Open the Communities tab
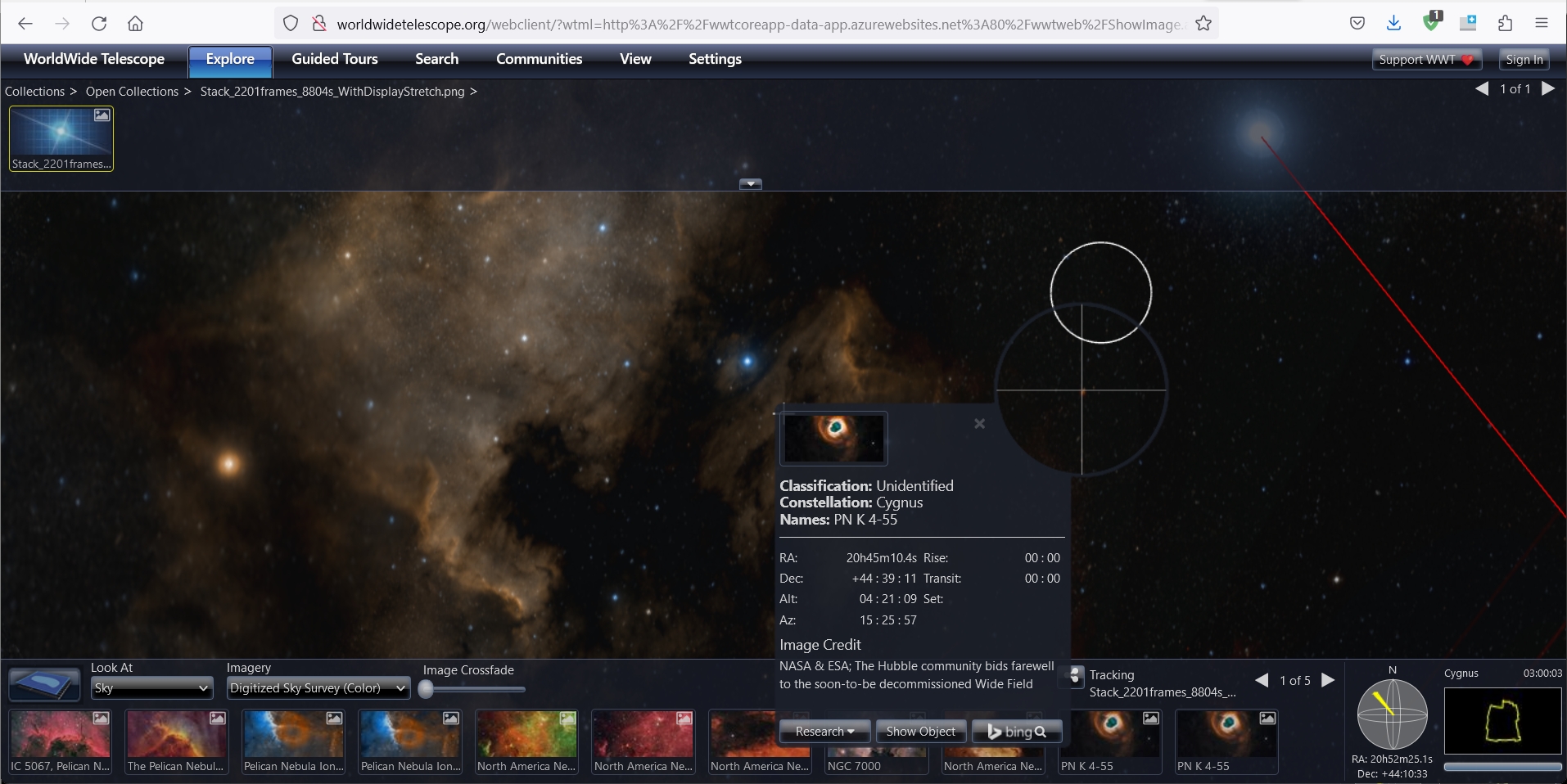The height and width of the screenshot is (784, 1567). tap(539, 59)
